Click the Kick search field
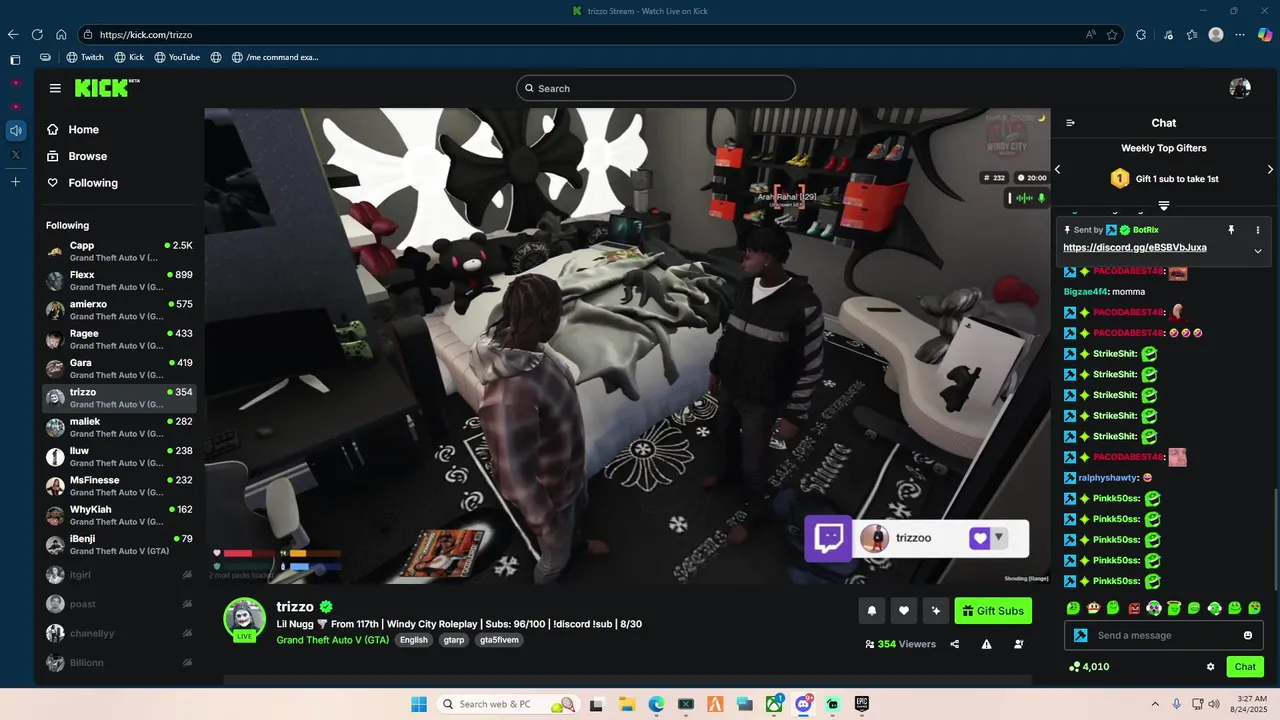This screenshot has height=720, width=1280. click(x=656, y=88)
